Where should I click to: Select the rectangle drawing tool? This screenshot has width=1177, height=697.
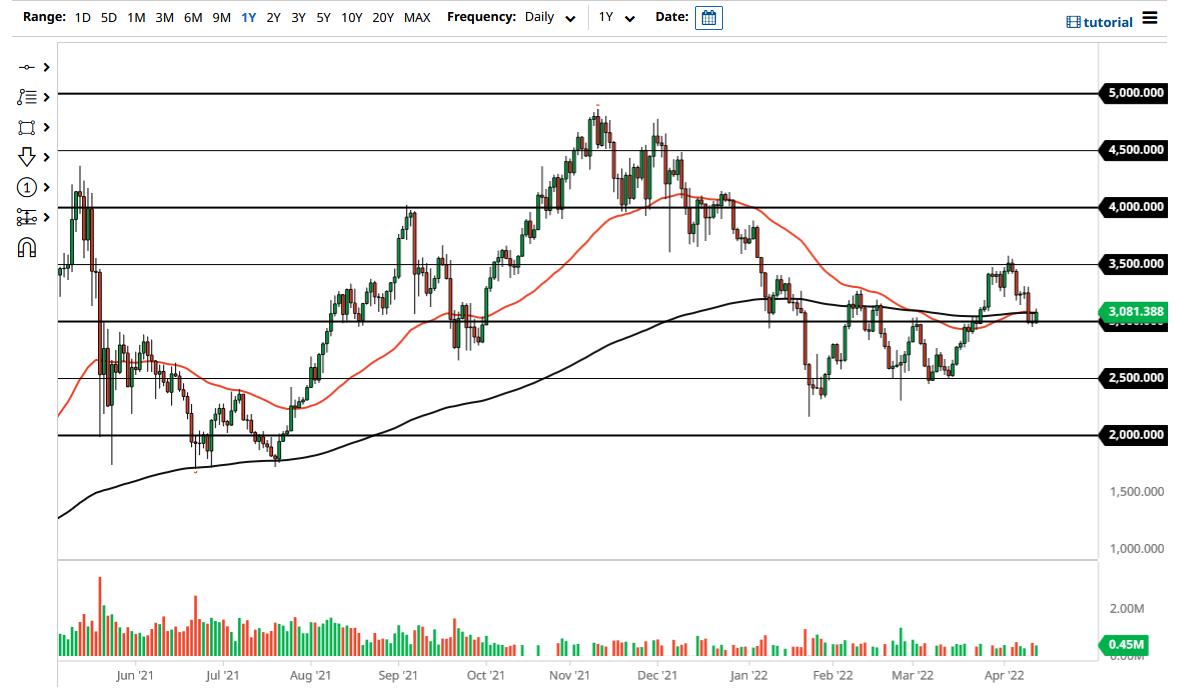pyautogui.click(x=27, y=127)
